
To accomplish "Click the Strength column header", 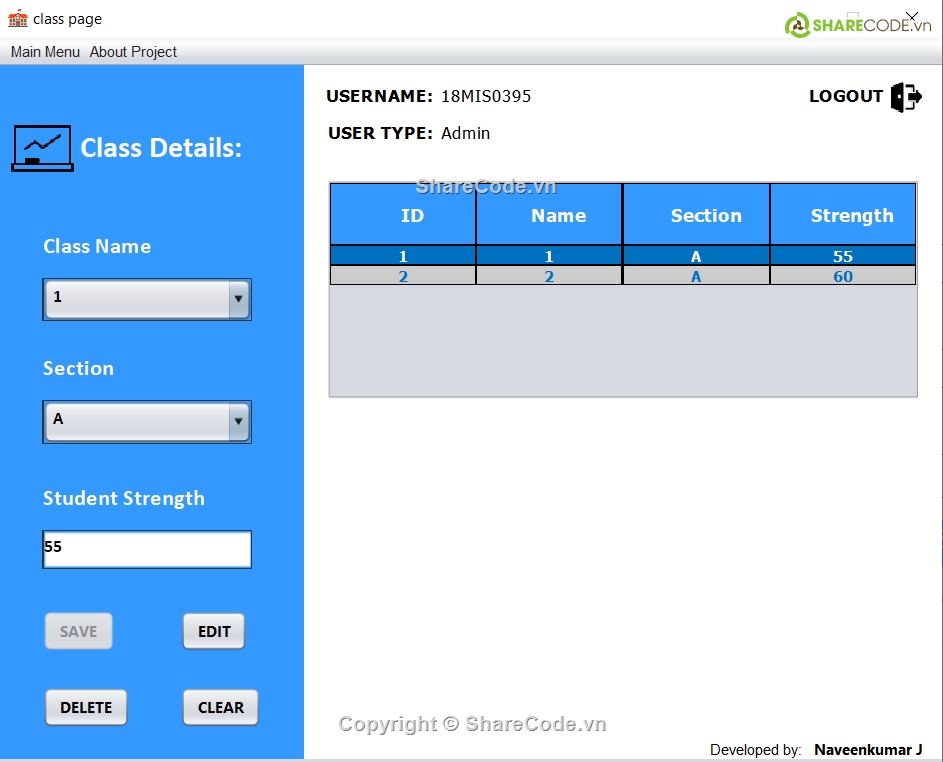I will coord(843,215).
